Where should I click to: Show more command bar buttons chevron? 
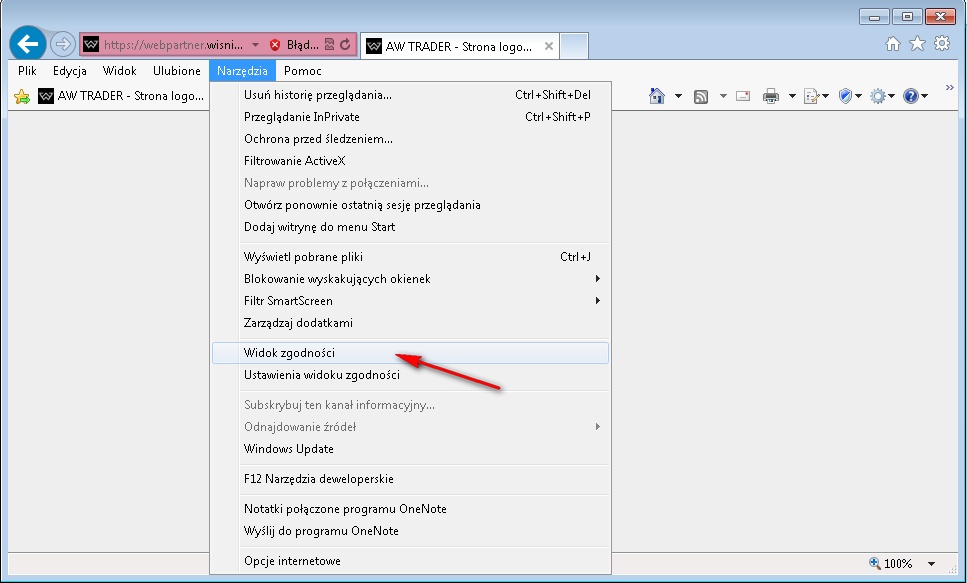(950, 88)
